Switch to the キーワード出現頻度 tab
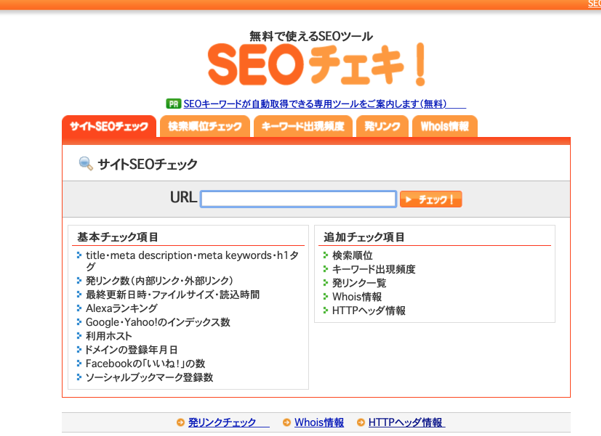 (303, 126)
